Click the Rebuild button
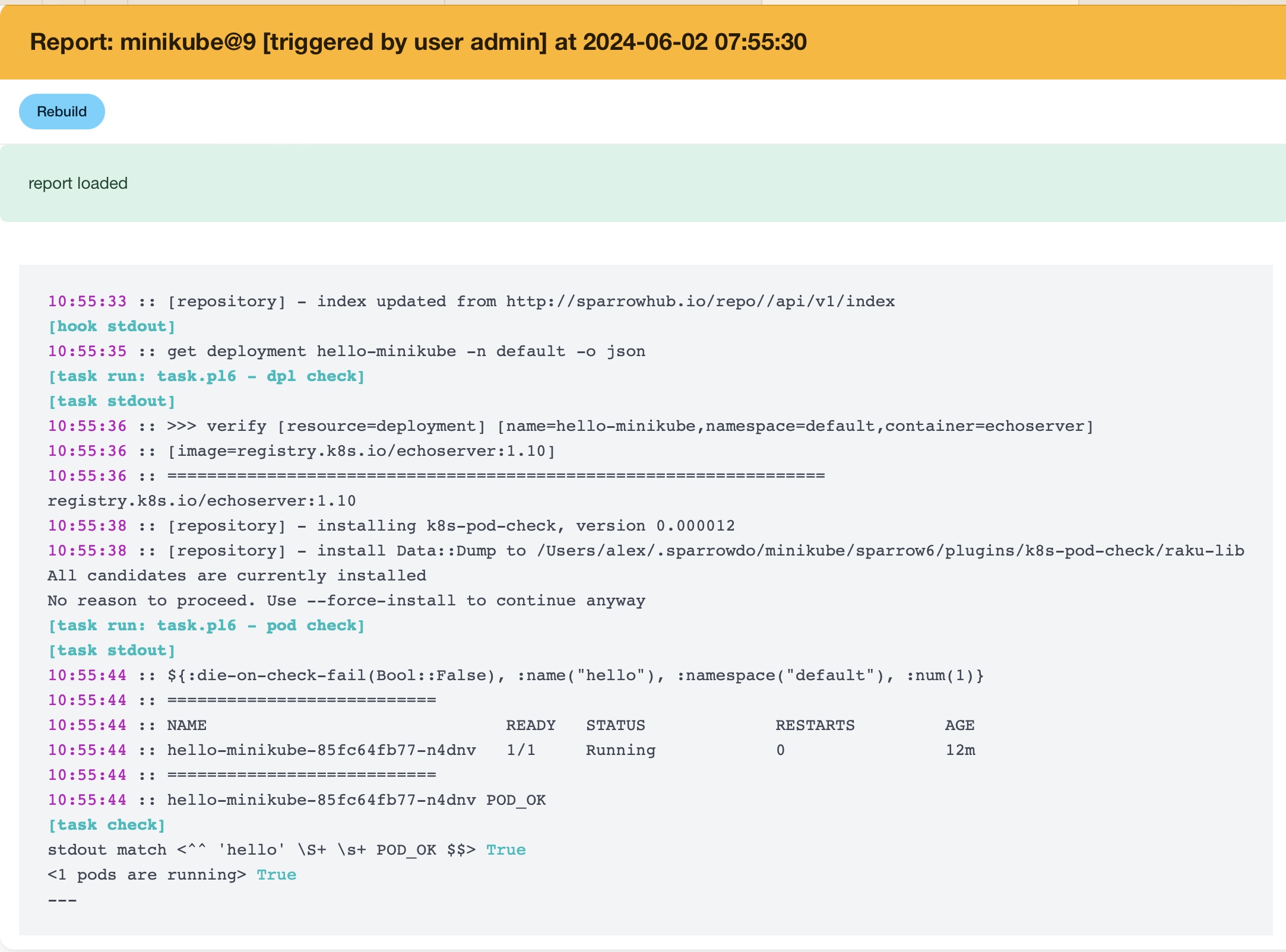1286x952 pixels. [62, 112]
